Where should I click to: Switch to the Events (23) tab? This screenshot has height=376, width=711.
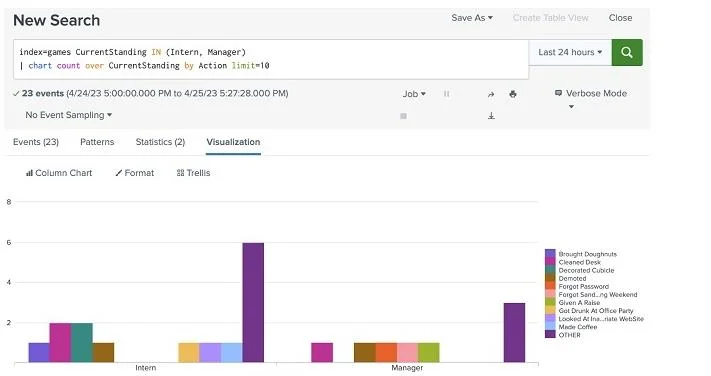[36, 142]
